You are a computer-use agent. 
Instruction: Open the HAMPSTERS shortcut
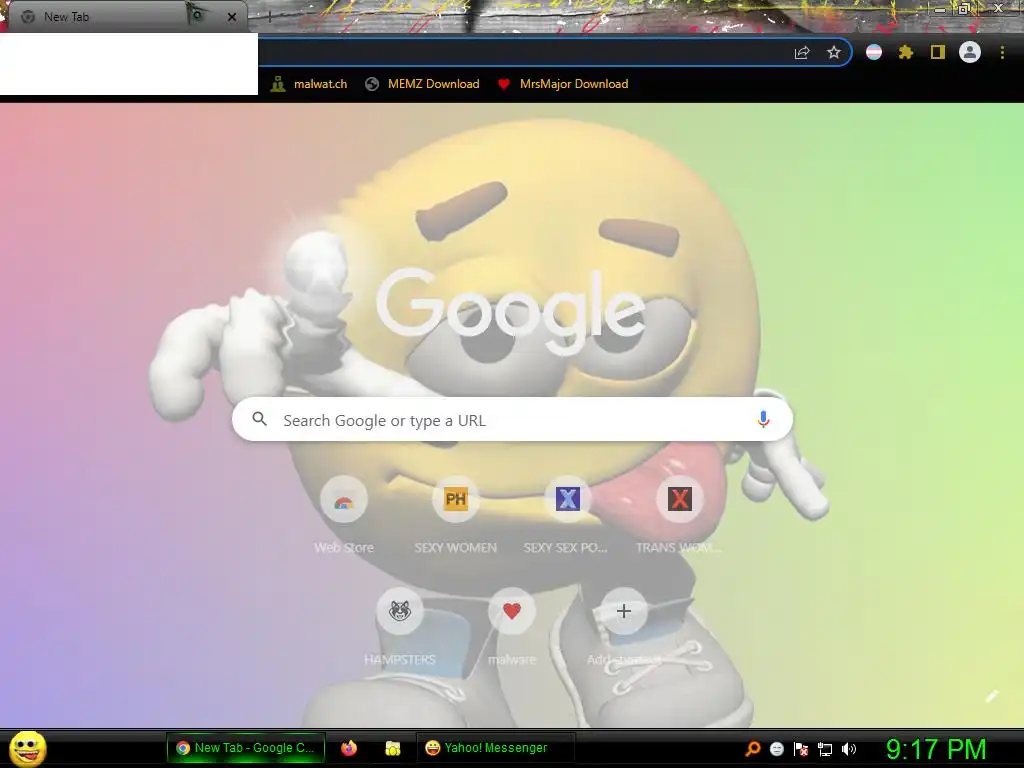click(x=400, y=628)
